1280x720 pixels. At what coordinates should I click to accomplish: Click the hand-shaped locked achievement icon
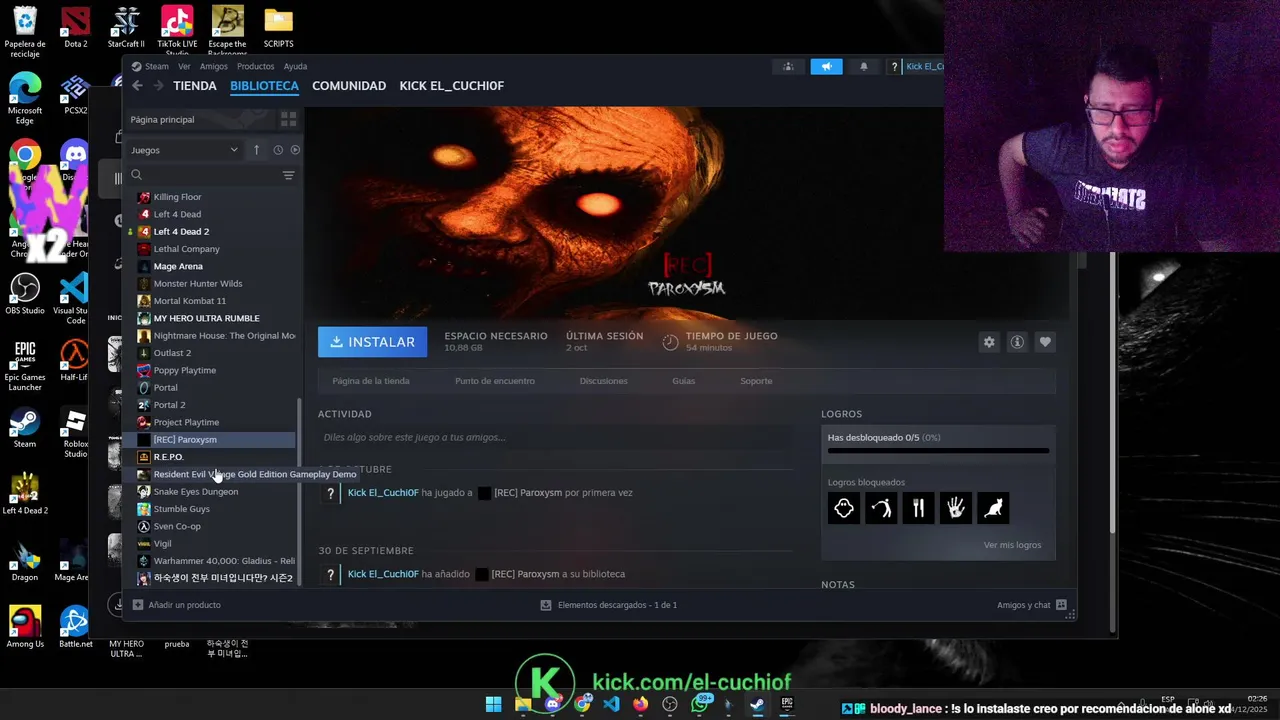coord(956,508)
